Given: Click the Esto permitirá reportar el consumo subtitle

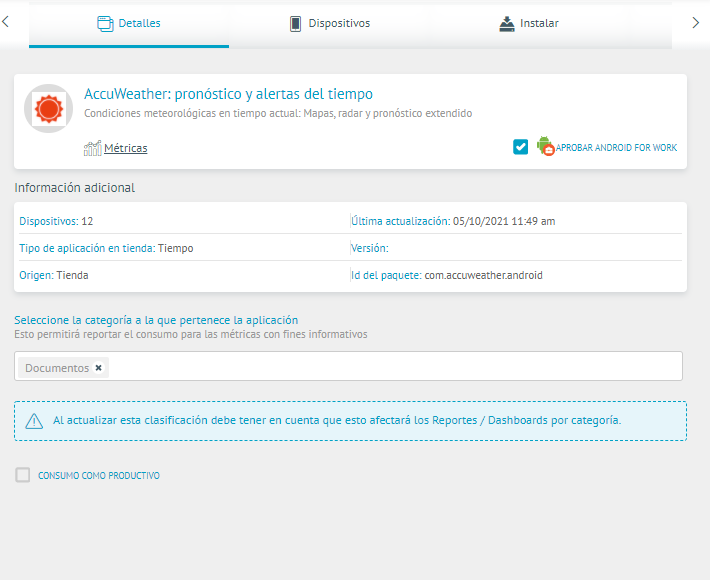Looking at the screenshot, I should coord(191,335).
